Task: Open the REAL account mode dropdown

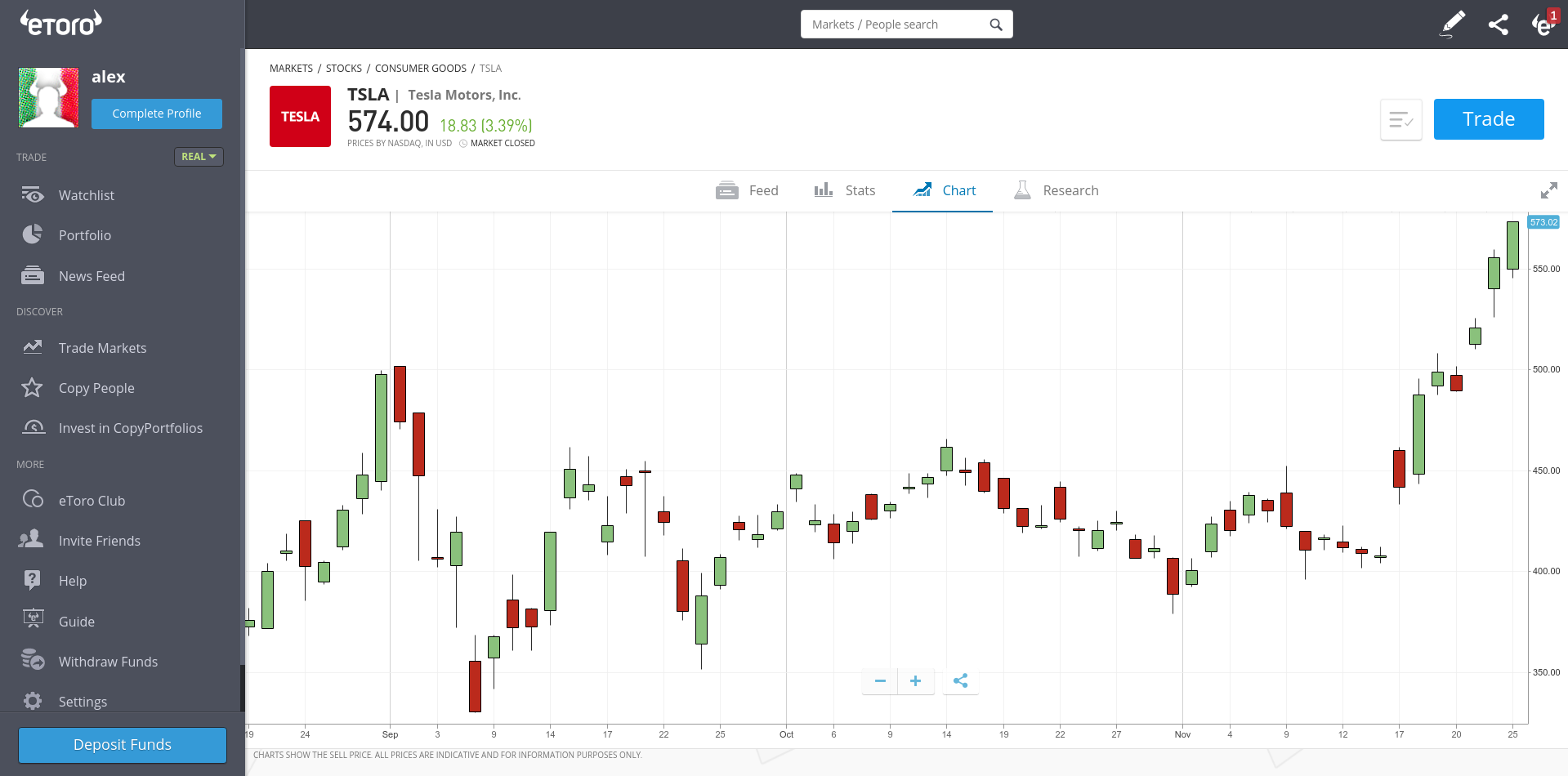Action: 199,157
